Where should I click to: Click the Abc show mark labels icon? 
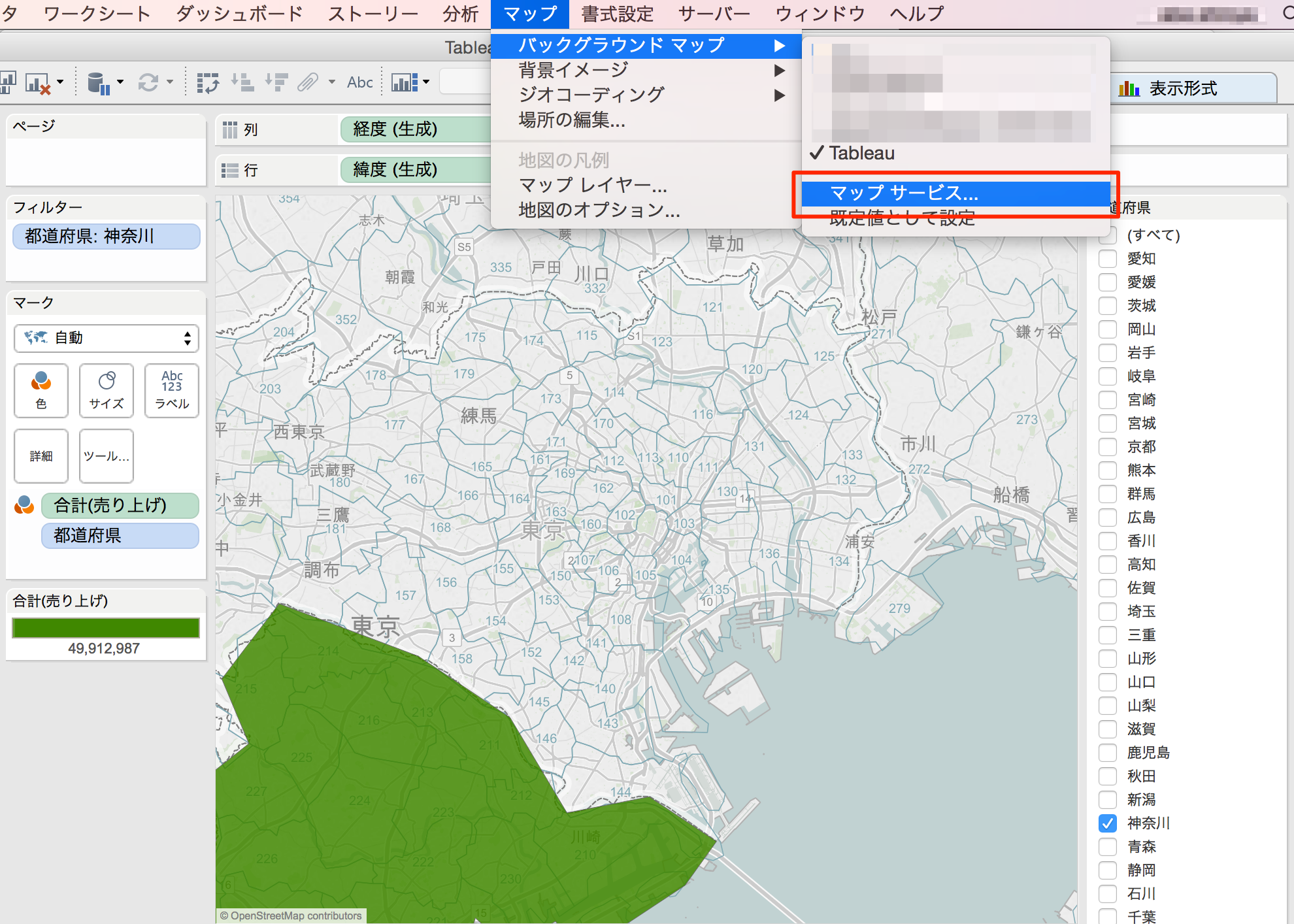coord(359,82)
